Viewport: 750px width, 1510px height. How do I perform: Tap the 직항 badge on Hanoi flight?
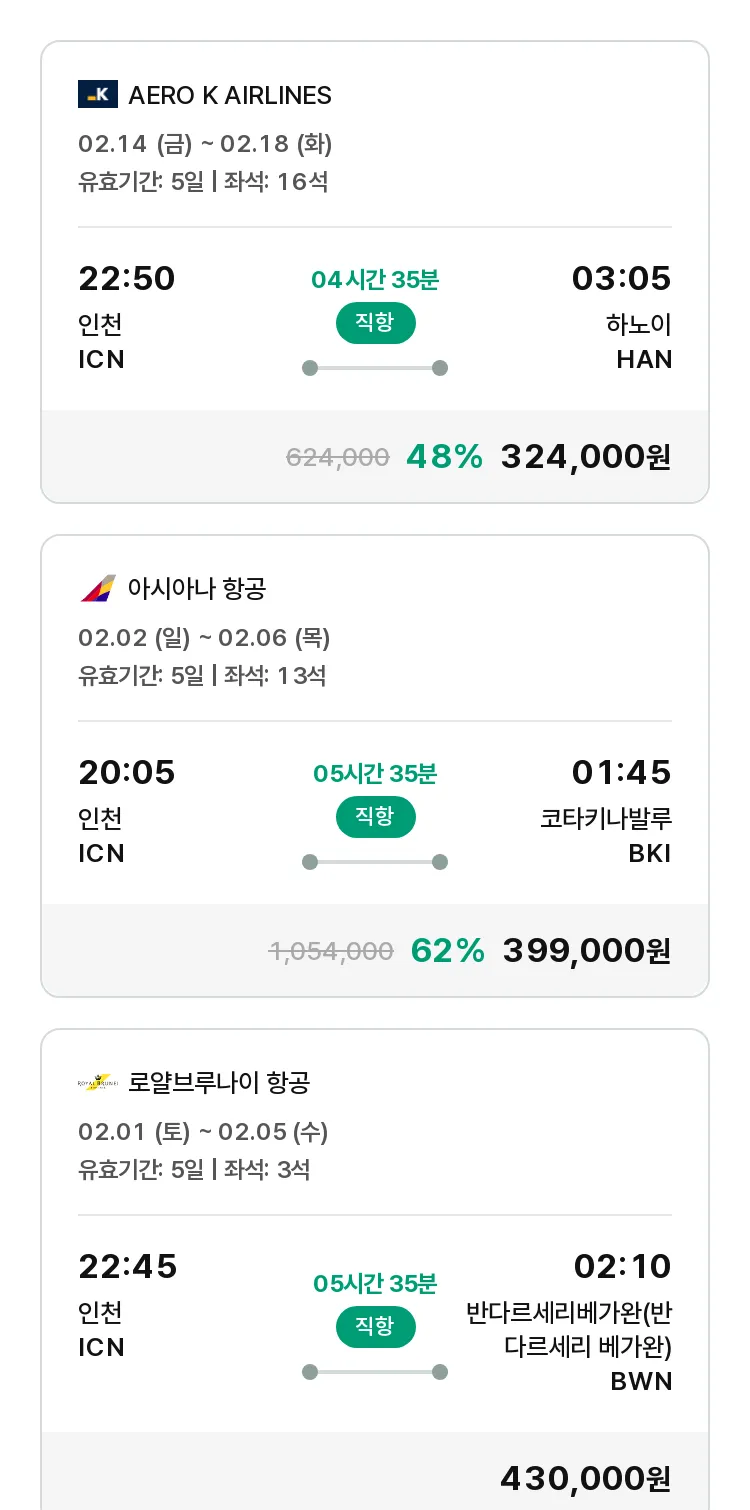[x=375, y=323]
